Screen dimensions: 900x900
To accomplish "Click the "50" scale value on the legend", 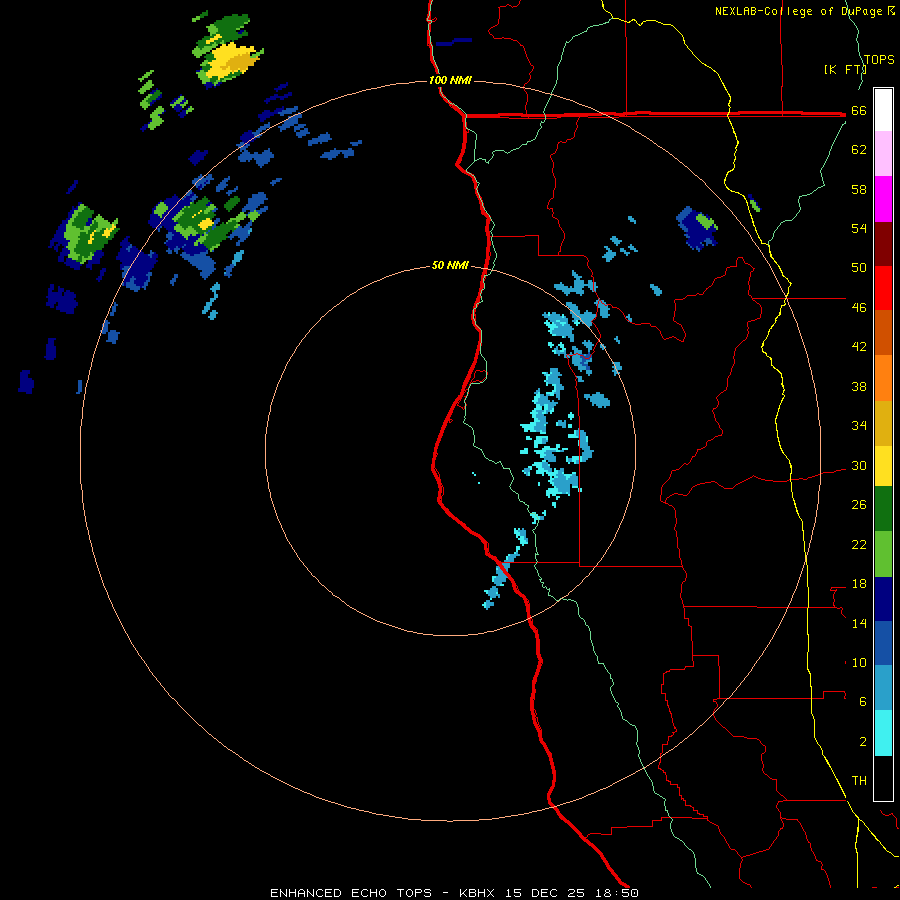I will point(859,268).
